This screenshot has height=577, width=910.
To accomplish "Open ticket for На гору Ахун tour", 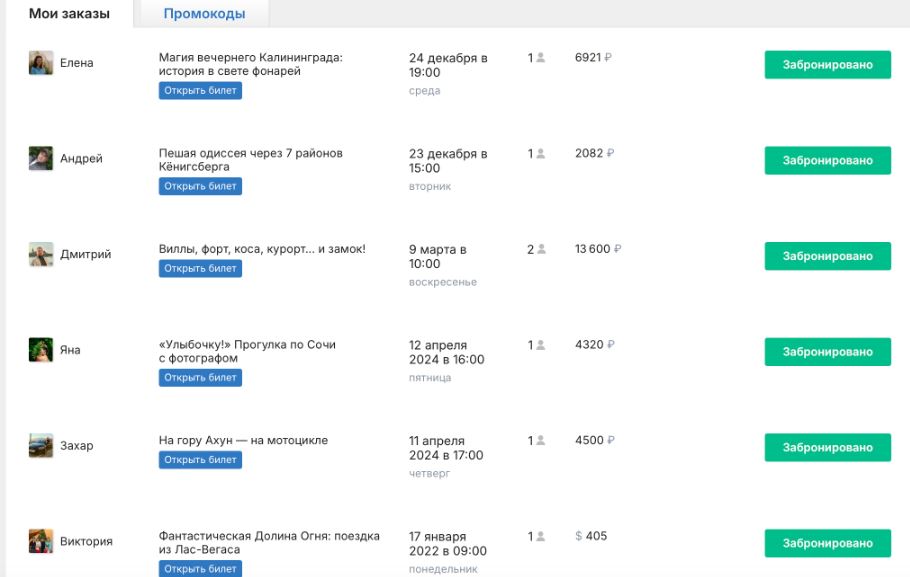I will 200,460.
